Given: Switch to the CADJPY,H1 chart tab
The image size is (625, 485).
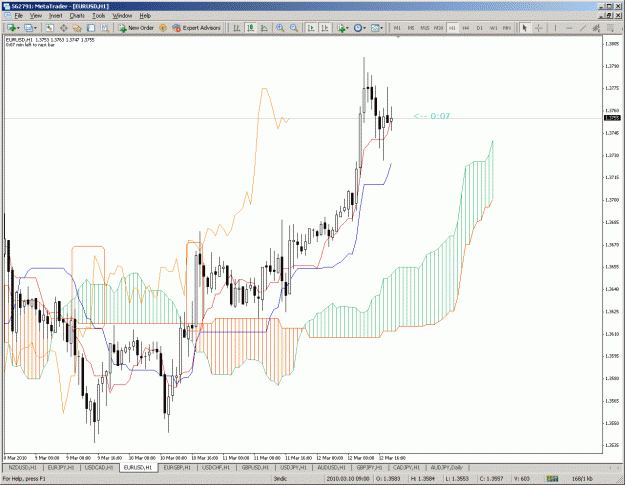Looking at the screenshot, I should click(x=406, y=467).
